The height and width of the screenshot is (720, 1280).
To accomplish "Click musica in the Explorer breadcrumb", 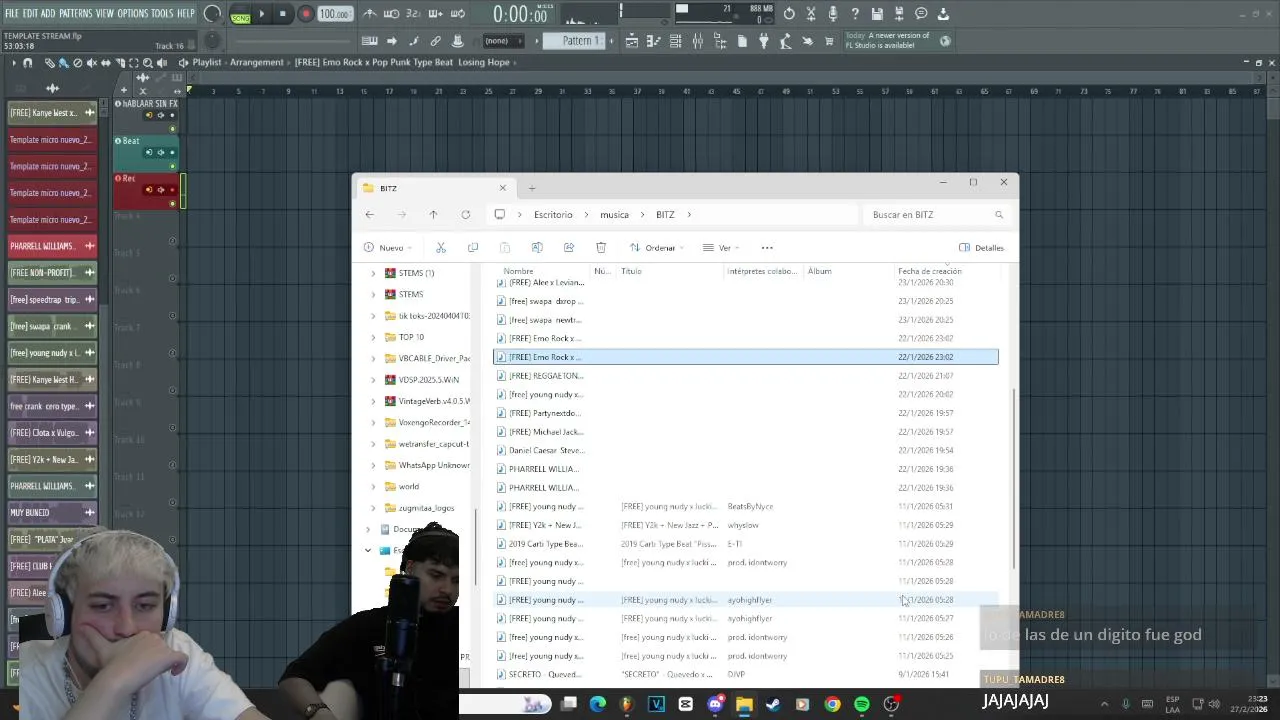I will point(614,214).
